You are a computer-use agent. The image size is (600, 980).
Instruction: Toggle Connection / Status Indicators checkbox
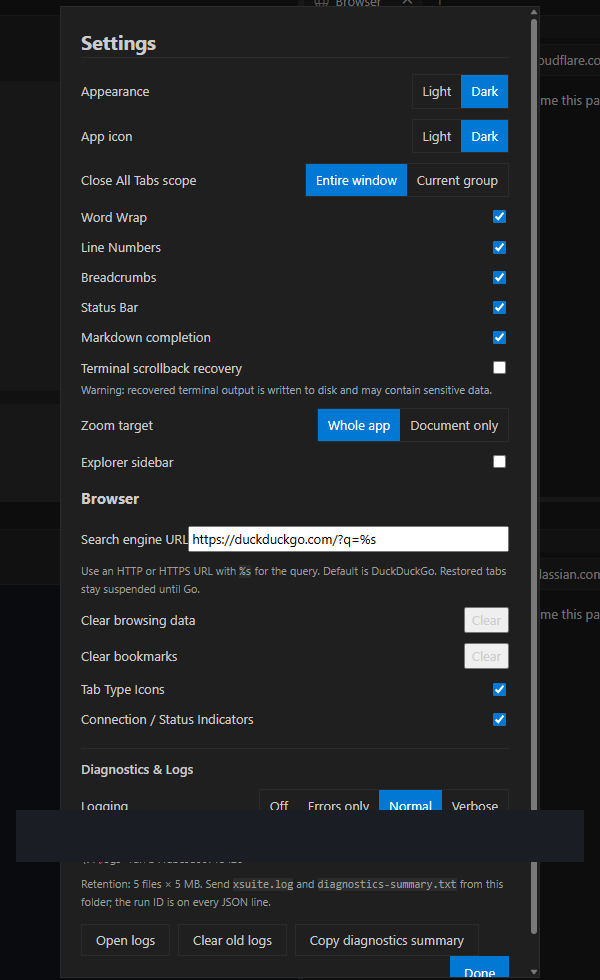tap(499, 719)
